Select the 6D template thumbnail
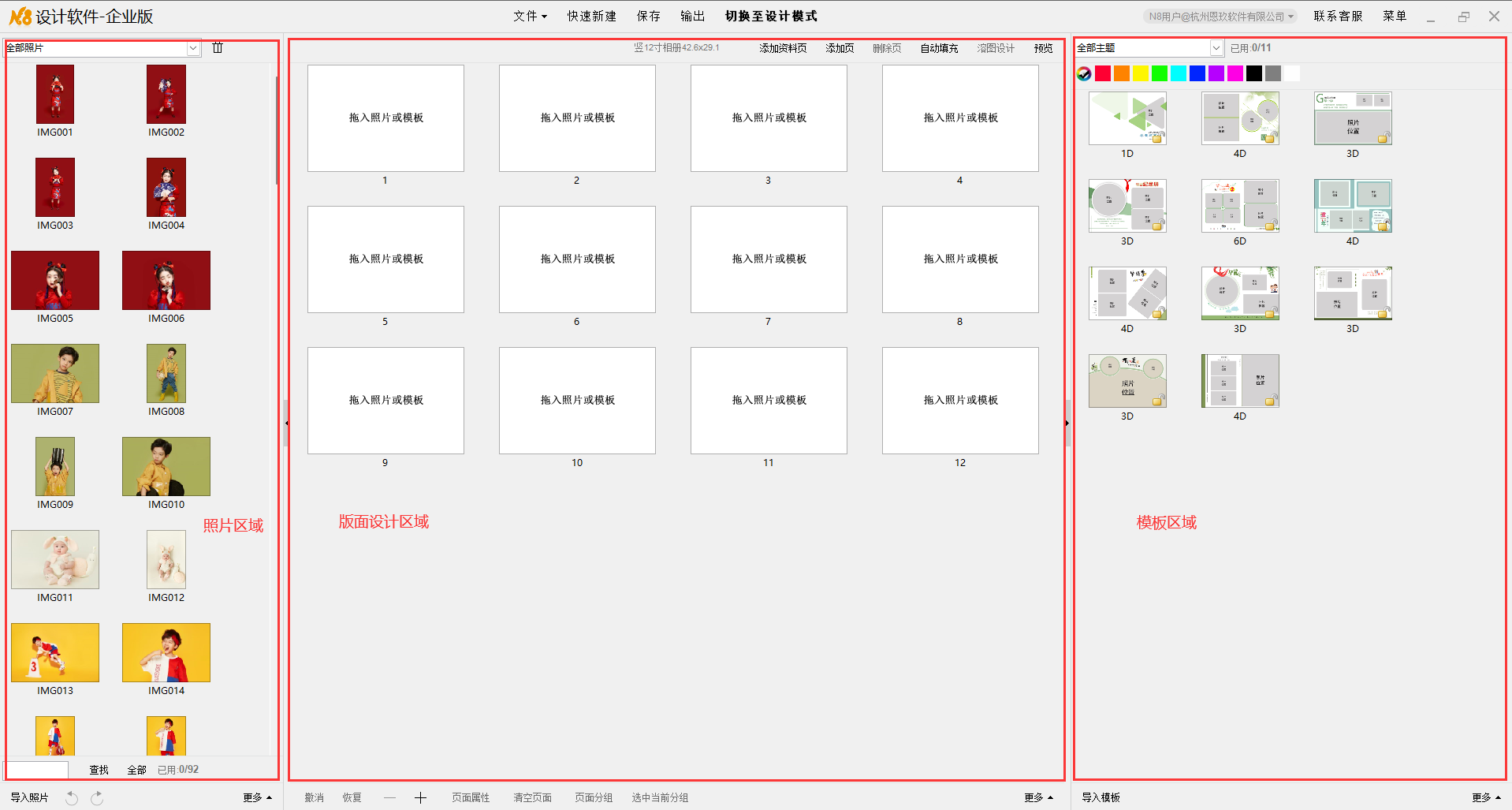This screenshot has width=1512, height=810. coord(1240,206)
